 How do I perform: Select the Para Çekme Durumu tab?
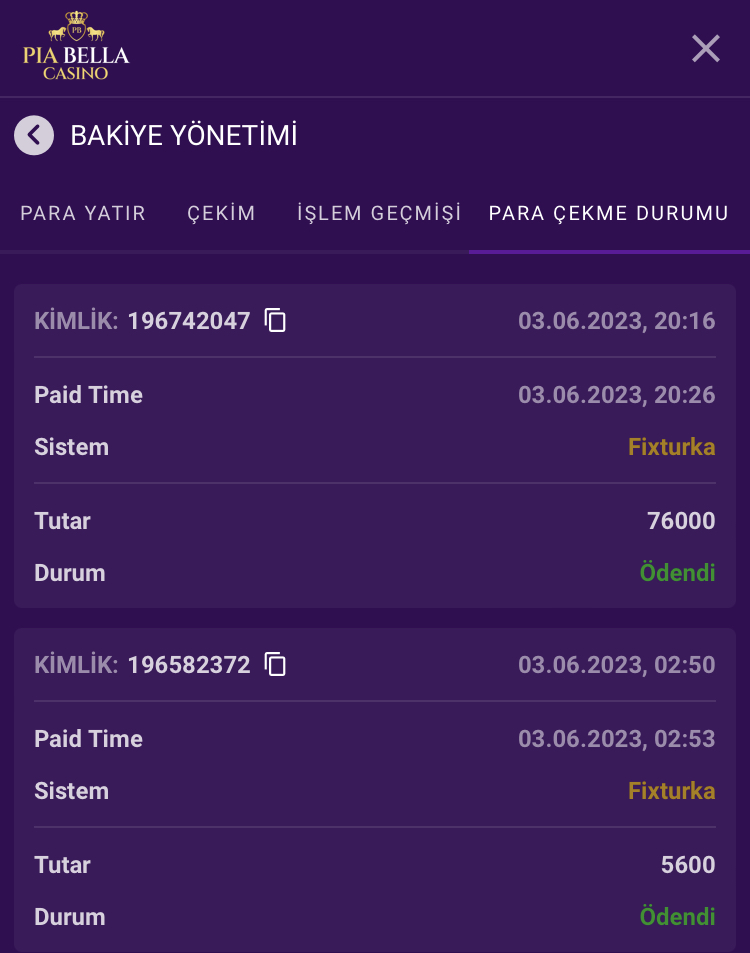click(608, 213)
